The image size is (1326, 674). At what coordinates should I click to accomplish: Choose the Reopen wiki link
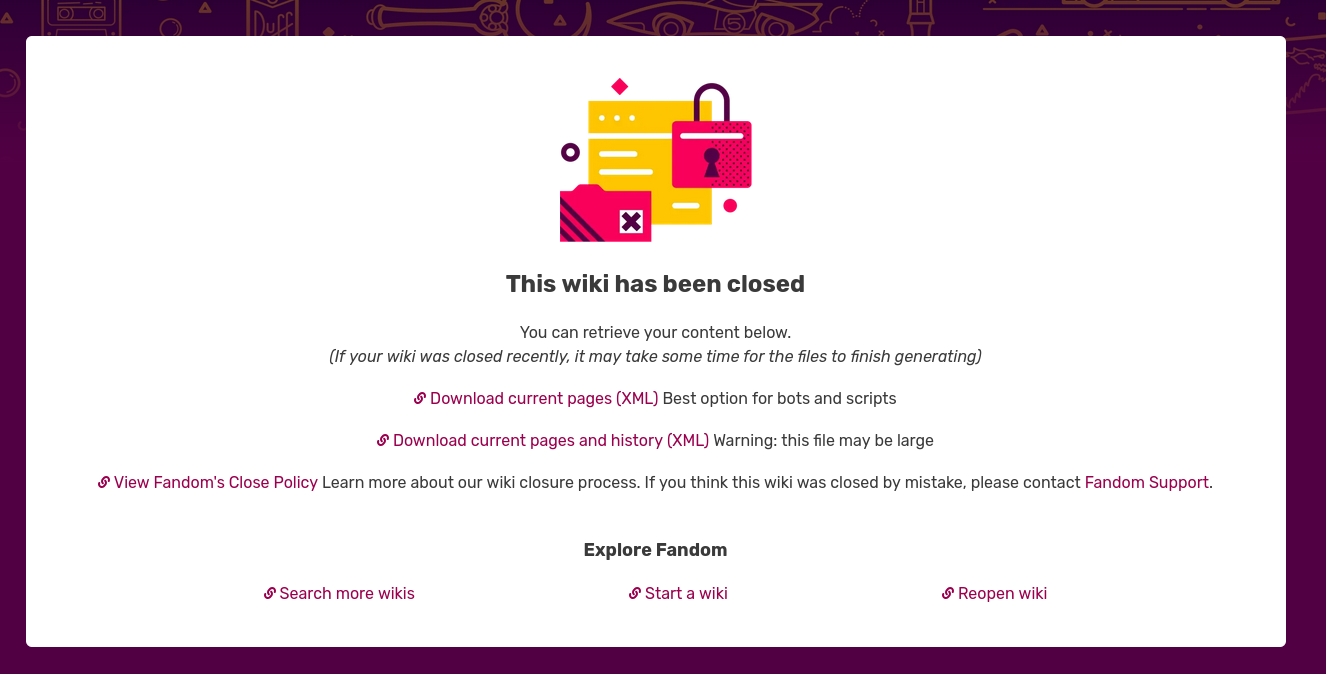click(1002, 593)
